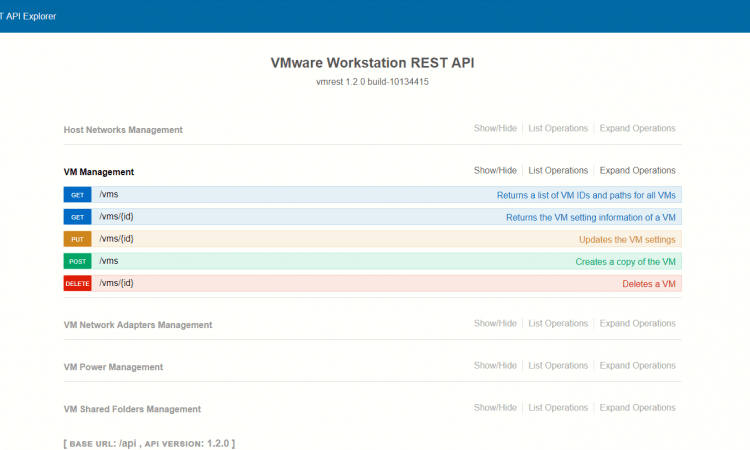Click 'Deletes a VM' description

click(x=649, y=284)
